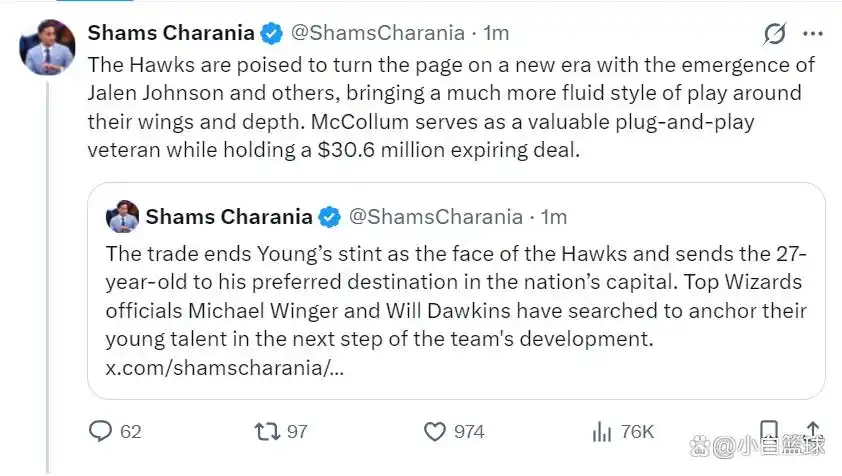Open the x.com/shamscharania/... link

(224, 367)
